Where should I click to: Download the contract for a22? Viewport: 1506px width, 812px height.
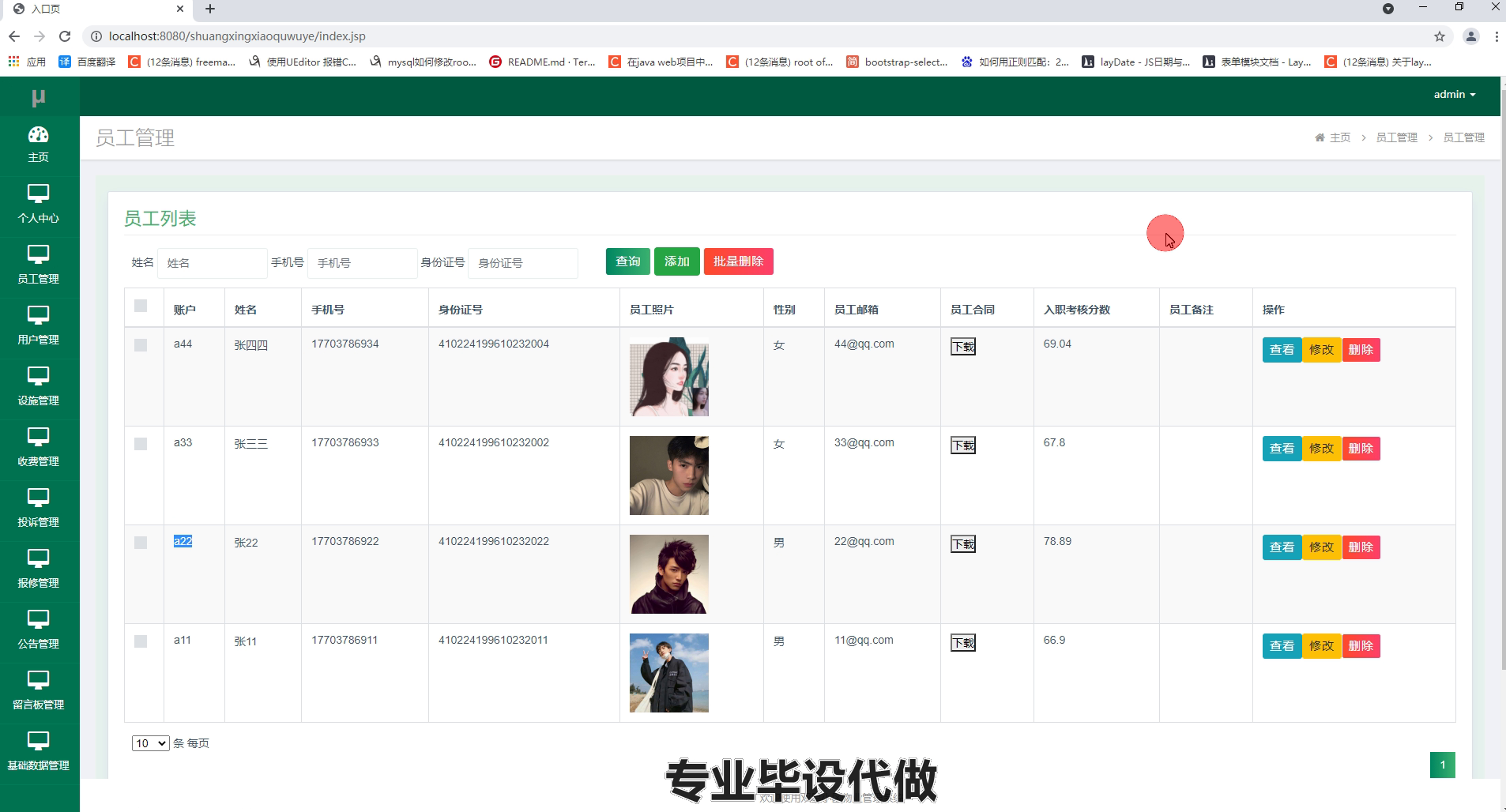(x=963, y=544)
